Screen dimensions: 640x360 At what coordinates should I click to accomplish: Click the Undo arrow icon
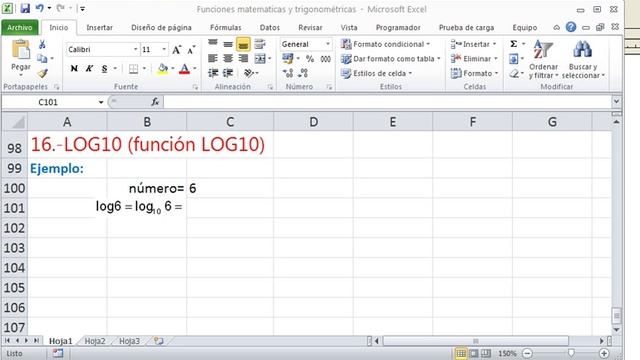coord(40,8)
